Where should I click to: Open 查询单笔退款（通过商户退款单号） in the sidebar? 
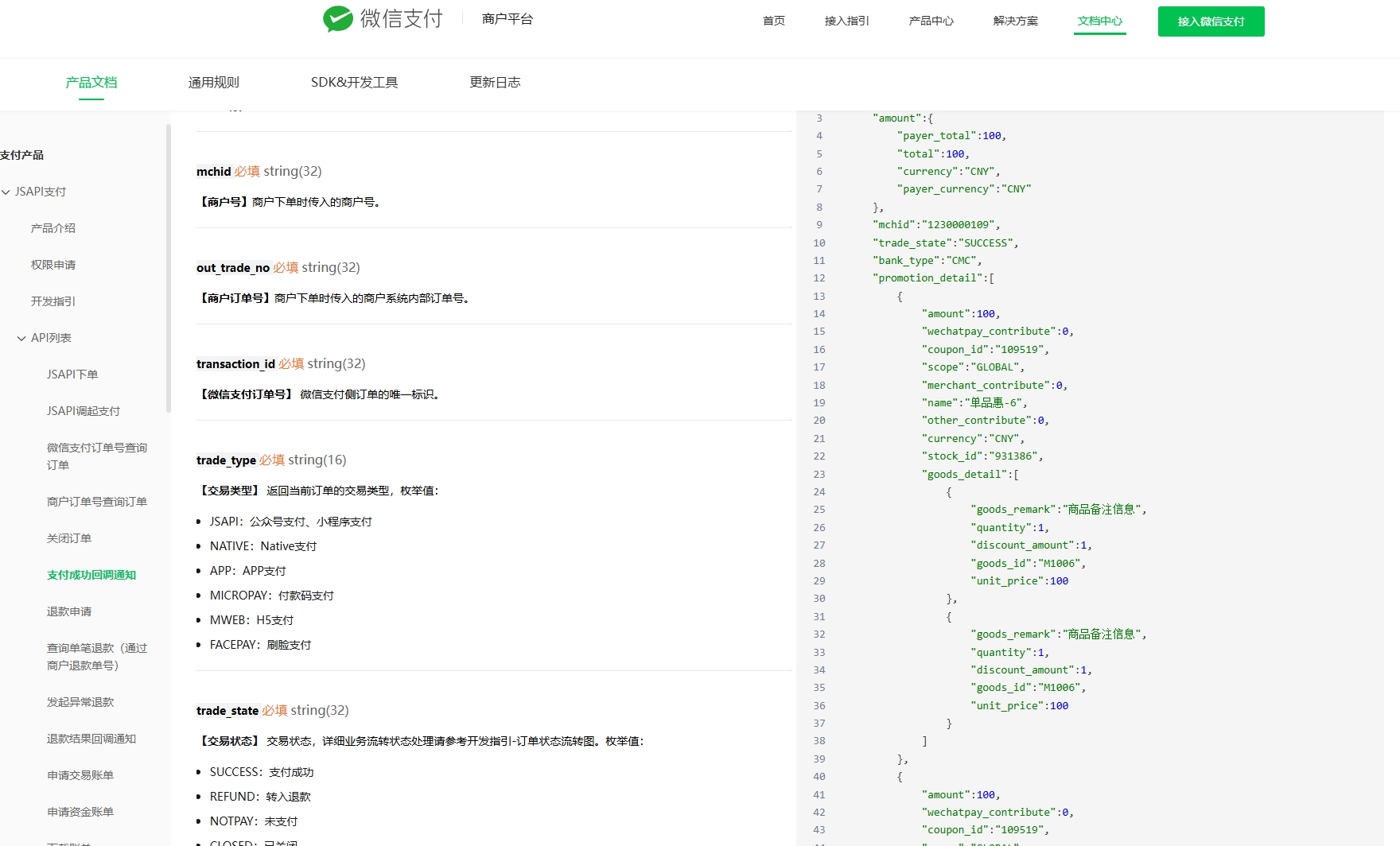[97, 657]
